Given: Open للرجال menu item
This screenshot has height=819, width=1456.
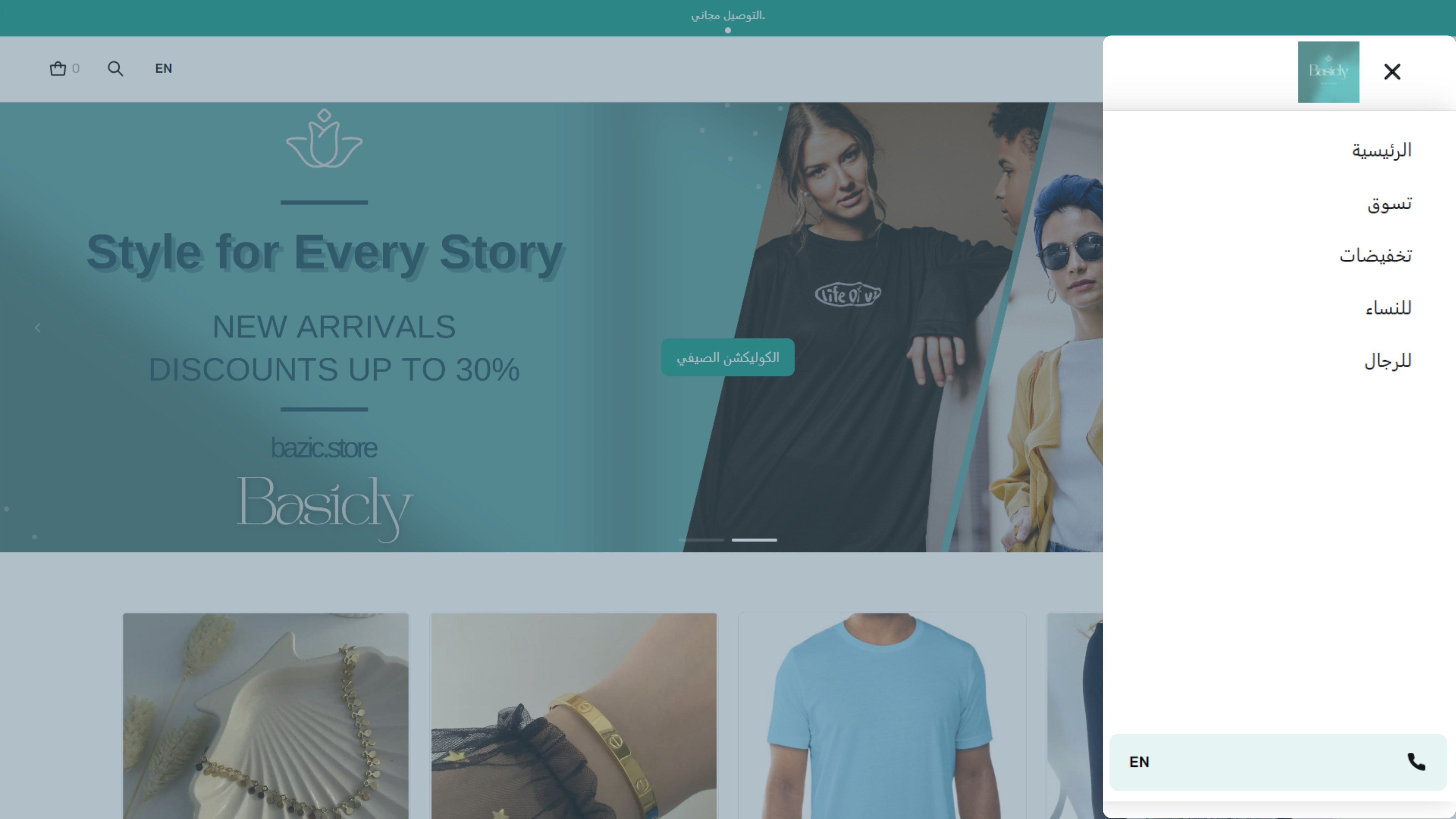Looking at the screenshot, I should pyautogui.click(x=1388, y=361).
